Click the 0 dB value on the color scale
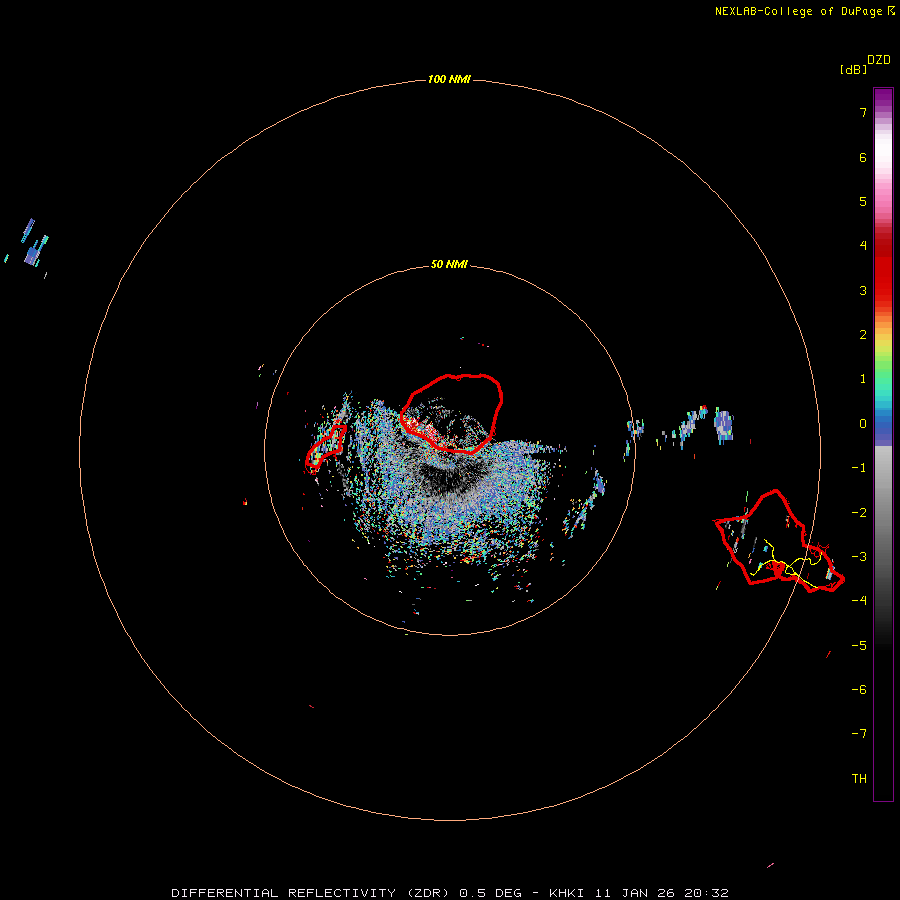This screenshot has height=900, width=900. (863, 424)
